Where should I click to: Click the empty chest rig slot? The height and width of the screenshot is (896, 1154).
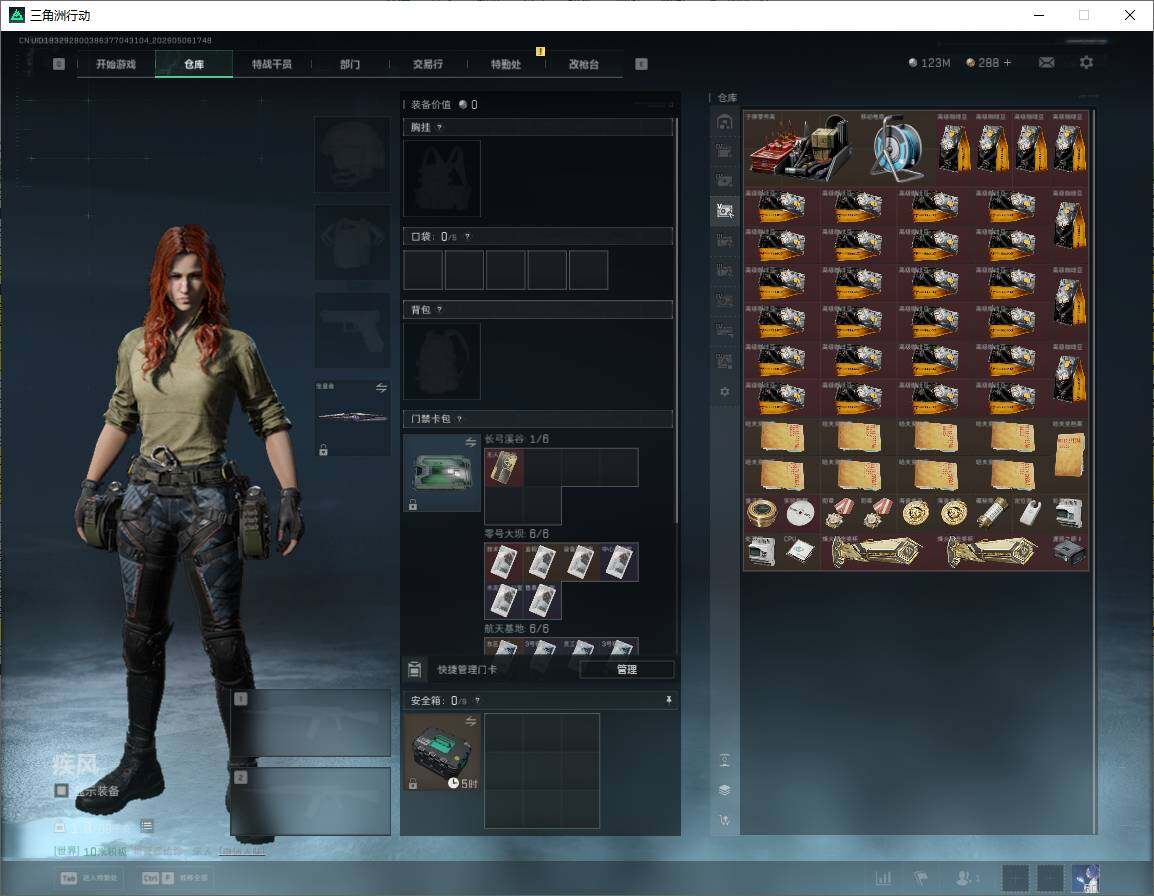coord(442,178)
